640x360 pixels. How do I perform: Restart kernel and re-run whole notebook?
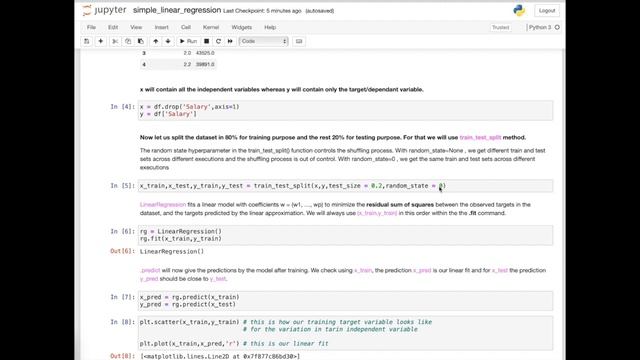(230, 41)
